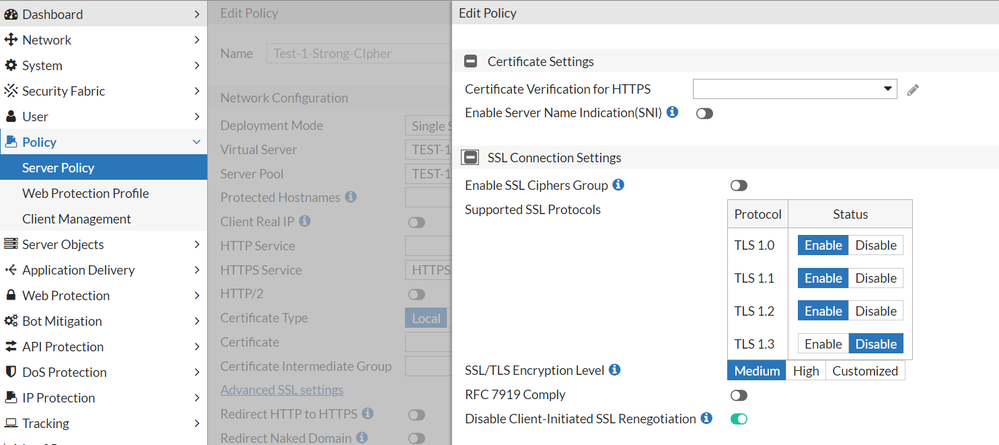
Task: Click the Bot Mitigation gears icon
Action: tap(11, 321)
